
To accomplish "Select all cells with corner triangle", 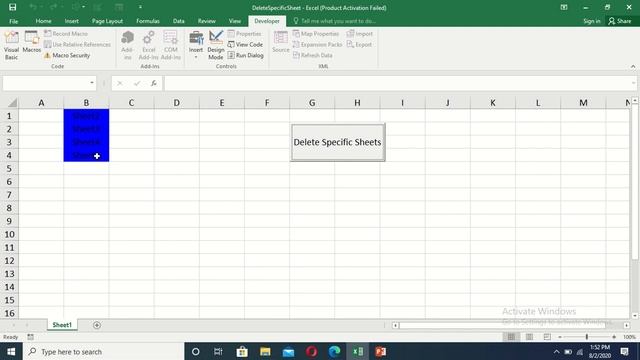I will coord(12,102).
